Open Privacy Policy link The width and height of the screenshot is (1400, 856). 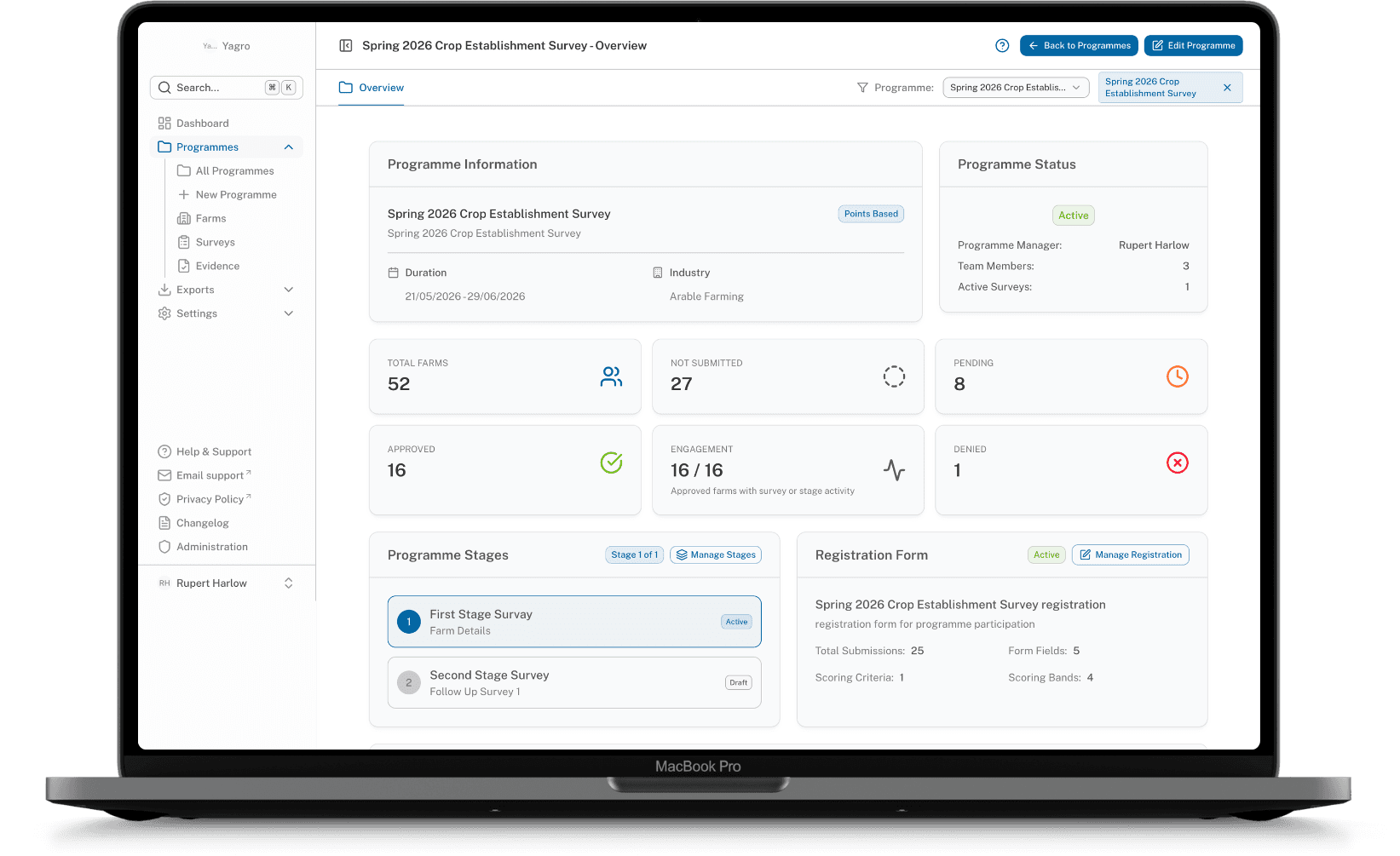point(205,500)
